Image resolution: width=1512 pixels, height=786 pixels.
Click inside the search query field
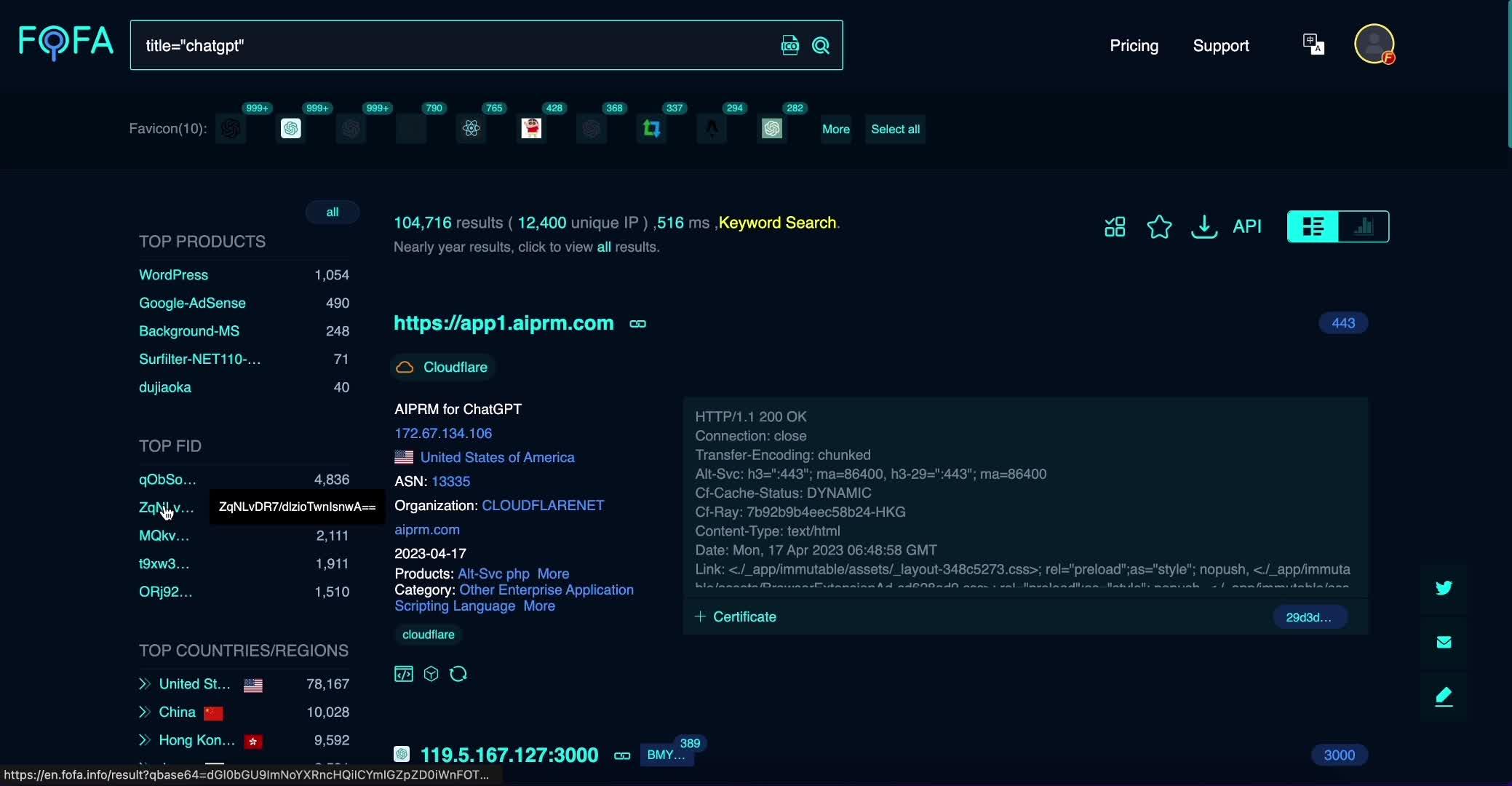click(x=451, y=46)
